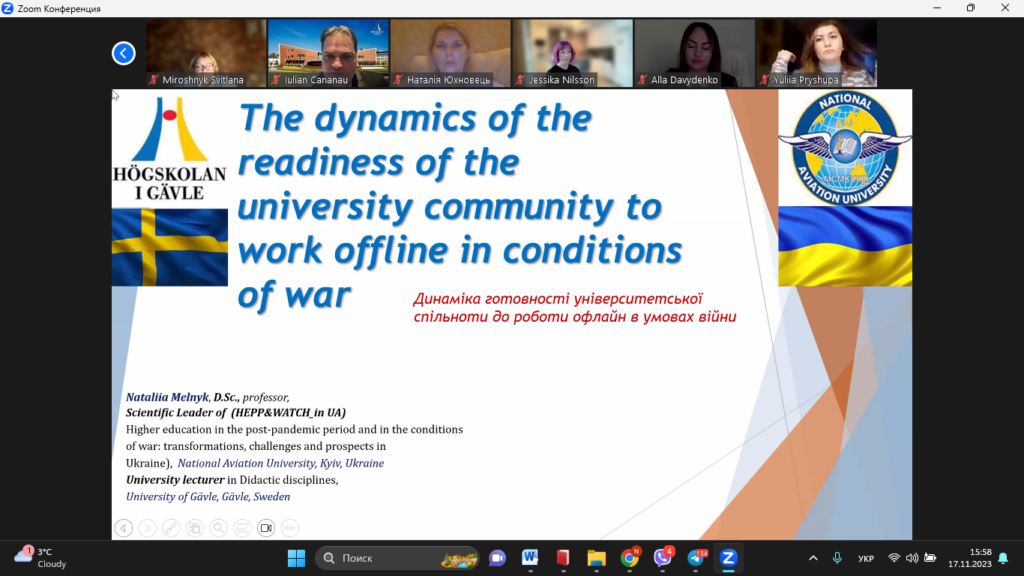Open Microsoft Word from the taskbar

[529, 558]
